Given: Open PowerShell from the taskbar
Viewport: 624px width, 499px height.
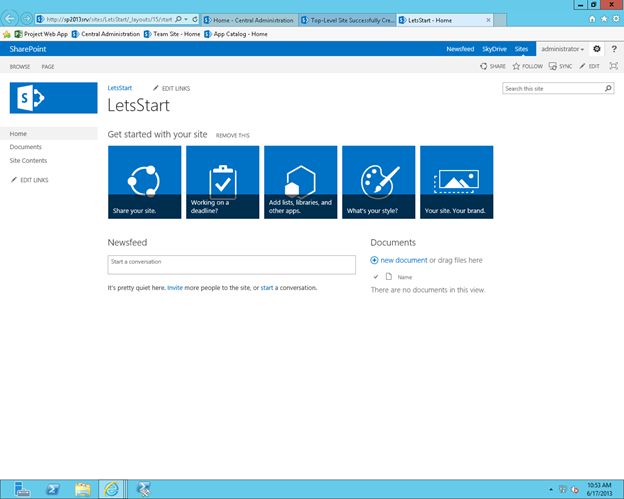Looking at the screenshot, I should pos(52,489).
